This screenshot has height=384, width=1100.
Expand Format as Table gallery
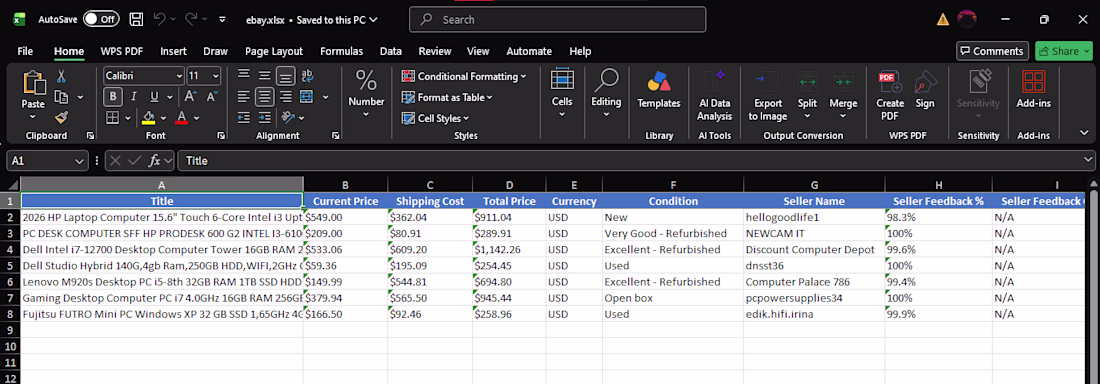pyautogui.click(x=489, y=98)
